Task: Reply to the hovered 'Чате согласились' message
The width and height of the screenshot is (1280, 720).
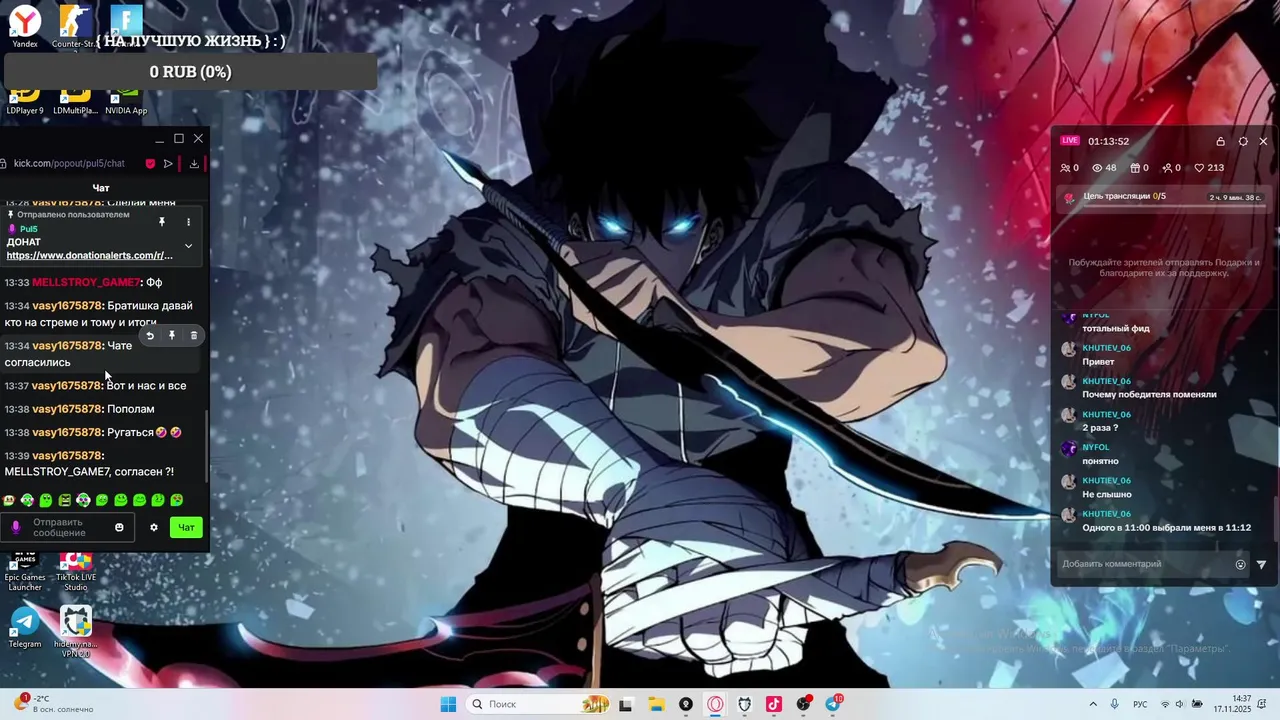Action: point(150,336)
